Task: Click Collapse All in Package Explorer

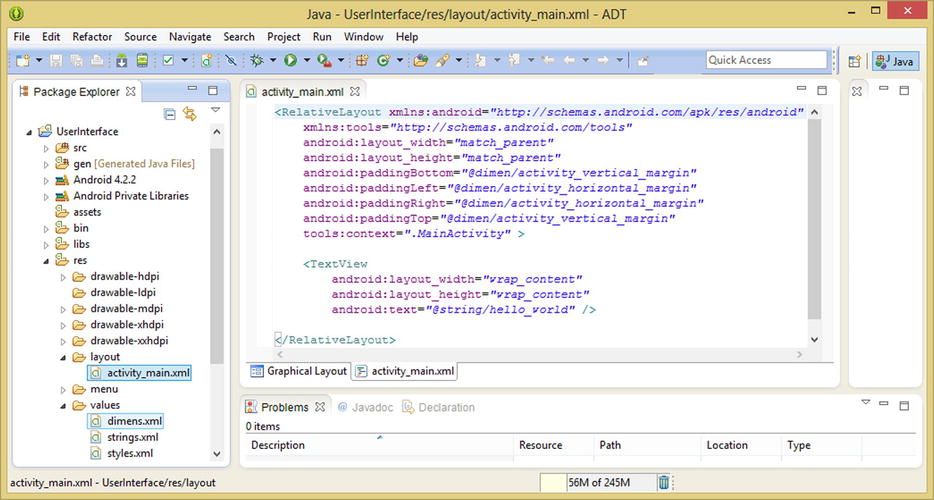Action: pos(170,114)
